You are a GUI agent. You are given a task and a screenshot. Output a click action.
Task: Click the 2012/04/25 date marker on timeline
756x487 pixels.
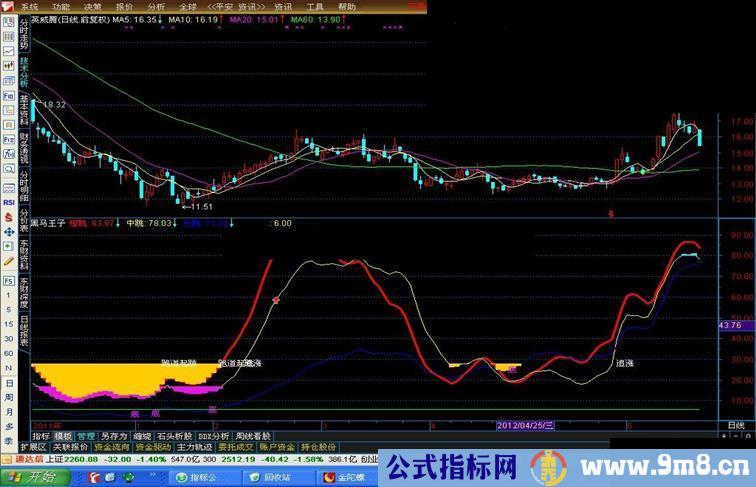pos(525,426)
